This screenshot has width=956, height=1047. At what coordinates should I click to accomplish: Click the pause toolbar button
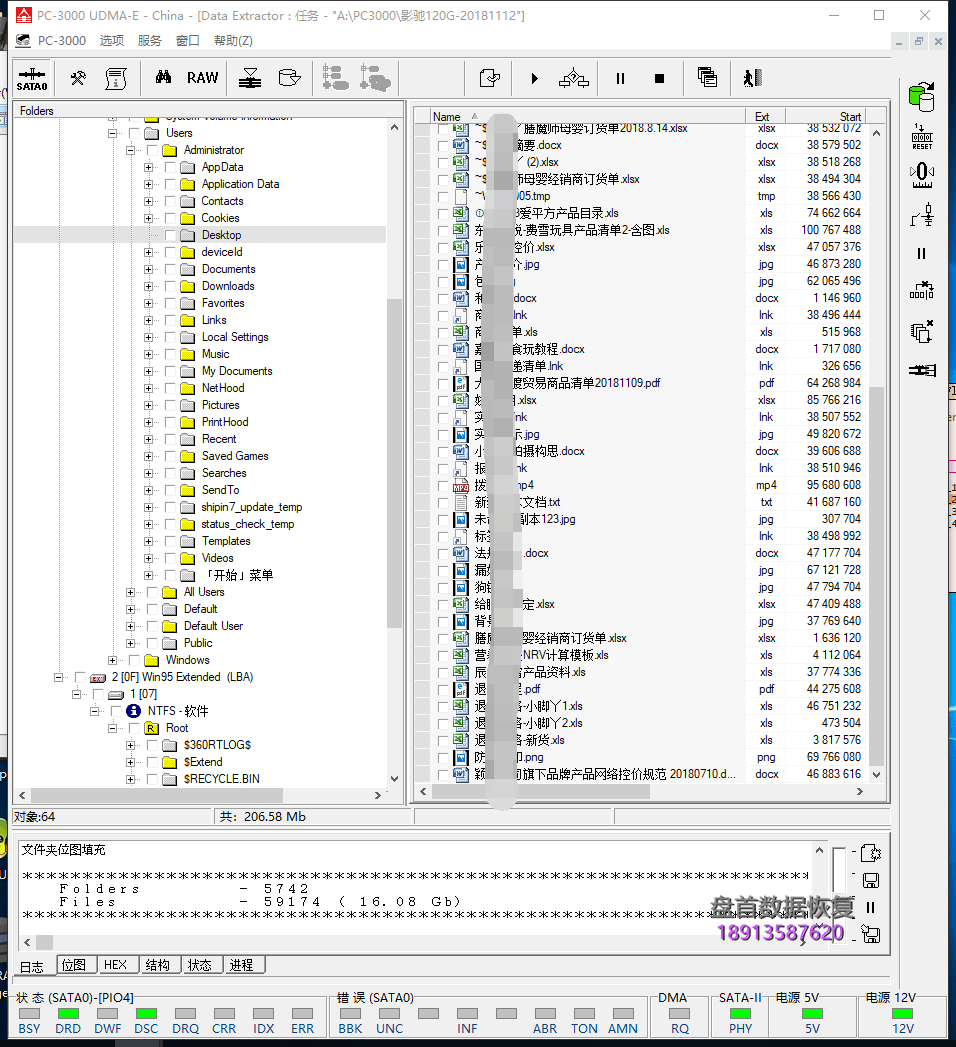pos(620,79)
